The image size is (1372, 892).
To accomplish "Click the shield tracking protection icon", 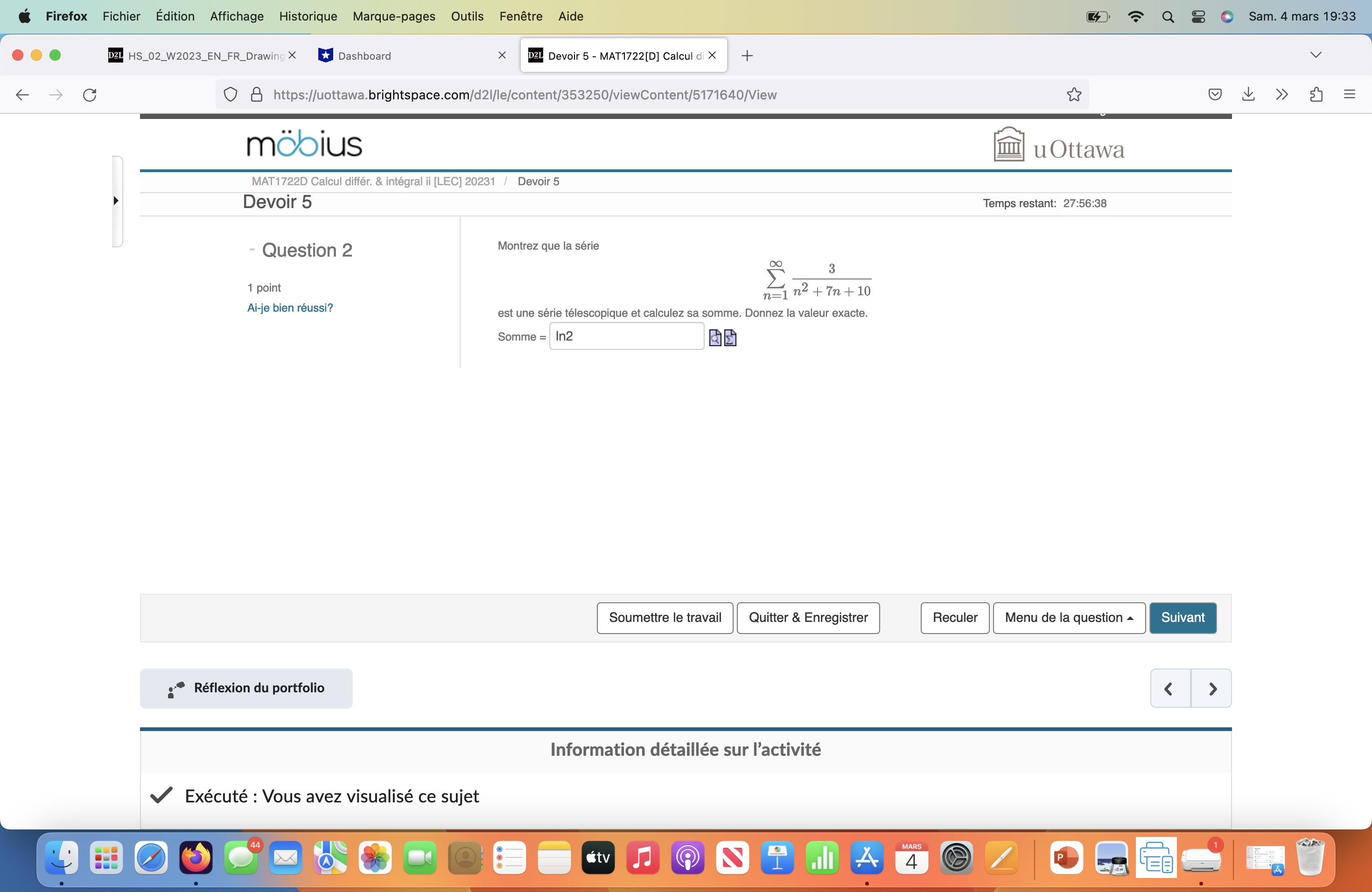I will [230, 95].
